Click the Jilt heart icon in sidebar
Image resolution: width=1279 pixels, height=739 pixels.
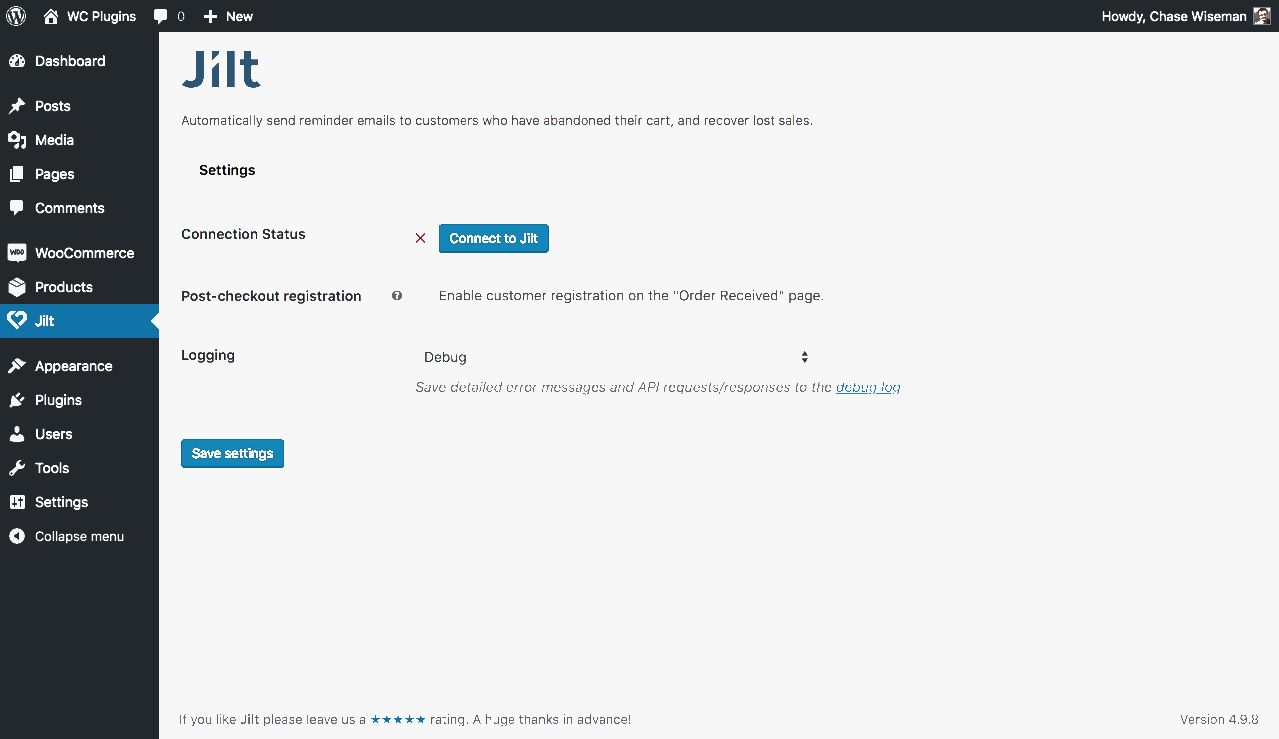[x=16, y=321]
